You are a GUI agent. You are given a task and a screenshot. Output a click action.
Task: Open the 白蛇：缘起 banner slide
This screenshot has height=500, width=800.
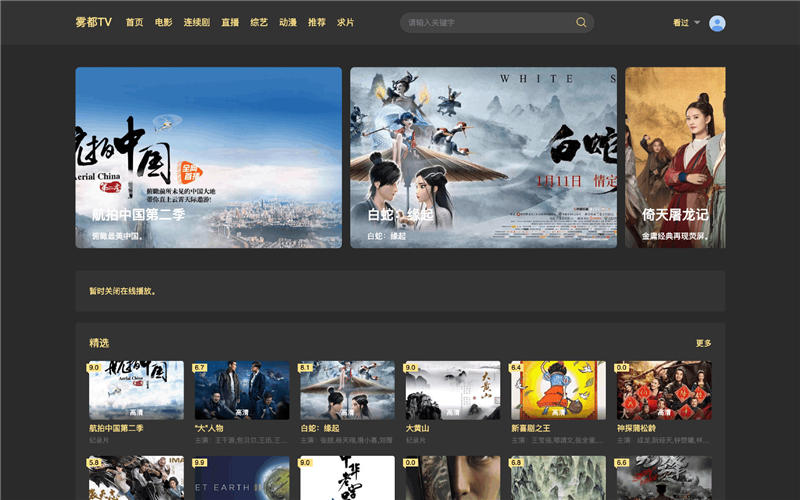click(483, 157)
